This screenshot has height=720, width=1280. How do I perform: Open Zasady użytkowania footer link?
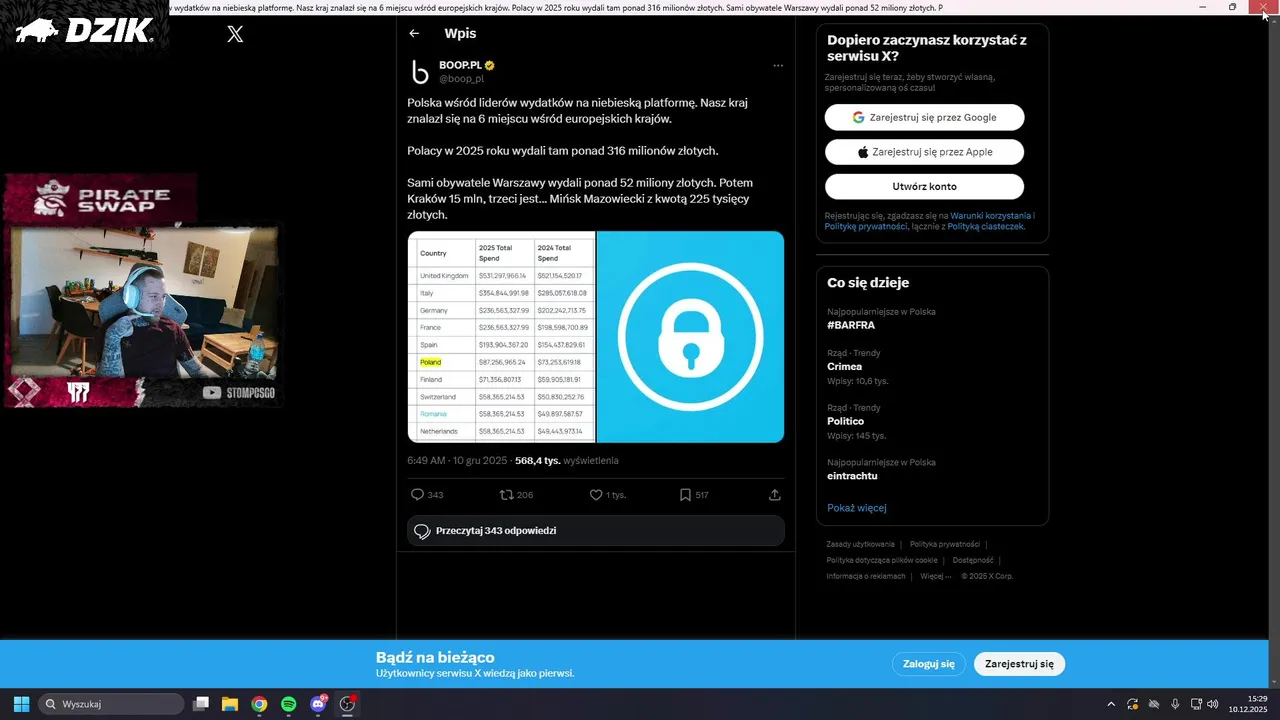(x=860, y=544)
